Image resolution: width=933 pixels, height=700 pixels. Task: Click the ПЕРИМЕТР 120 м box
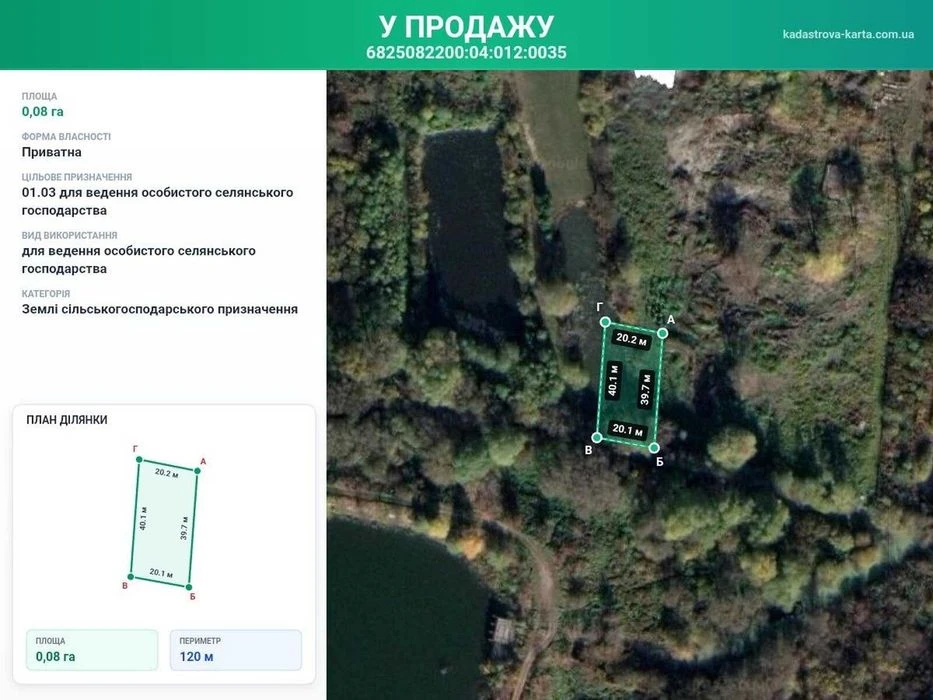[236, 650]
